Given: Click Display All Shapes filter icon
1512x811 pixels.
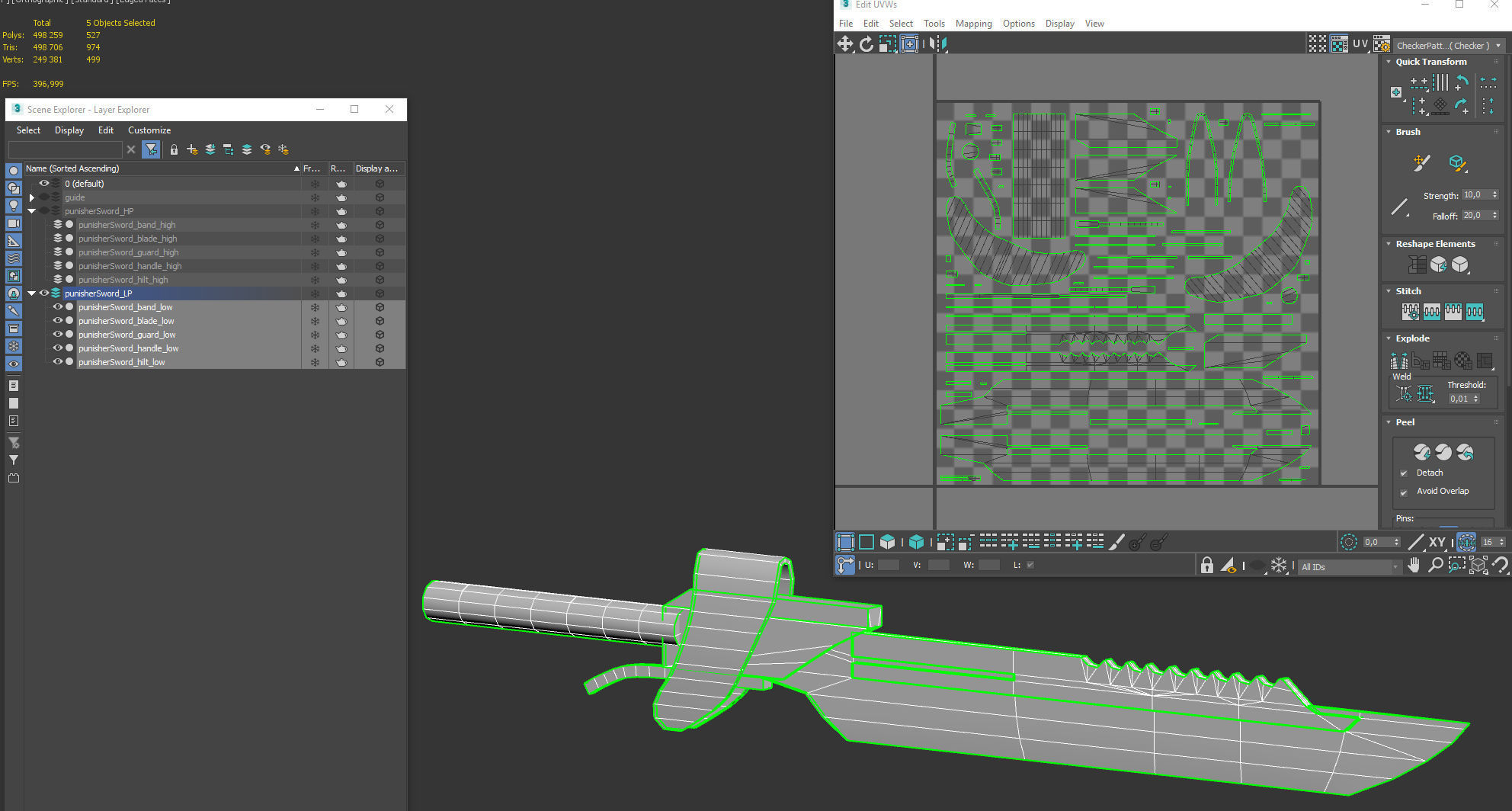Looking at the screenshot, I should [14, 188].
